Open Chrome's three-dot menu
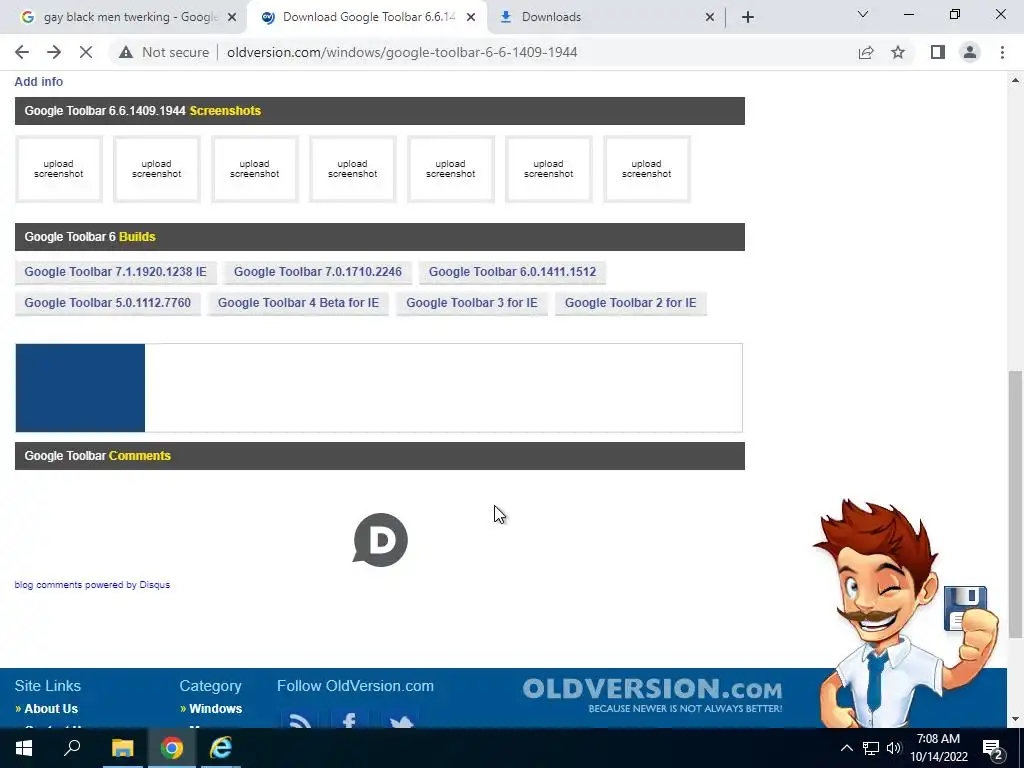Viewport: 1024px width, 768px height. coord(1002,52)
